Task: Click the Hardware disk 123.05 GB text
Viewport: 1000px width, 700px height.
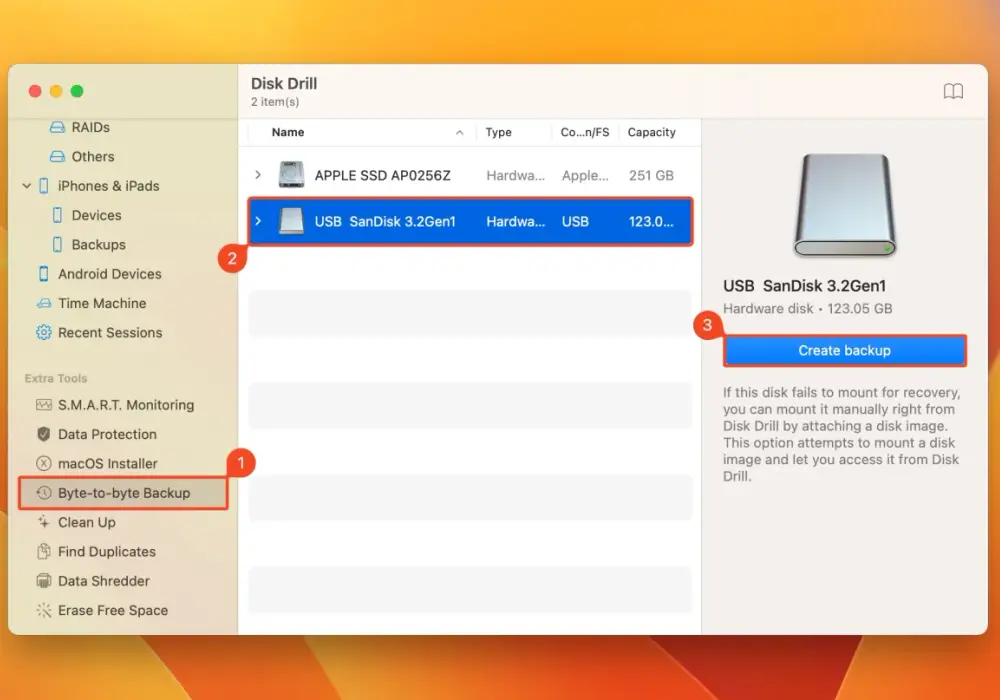Action: [x=807, y=309]
